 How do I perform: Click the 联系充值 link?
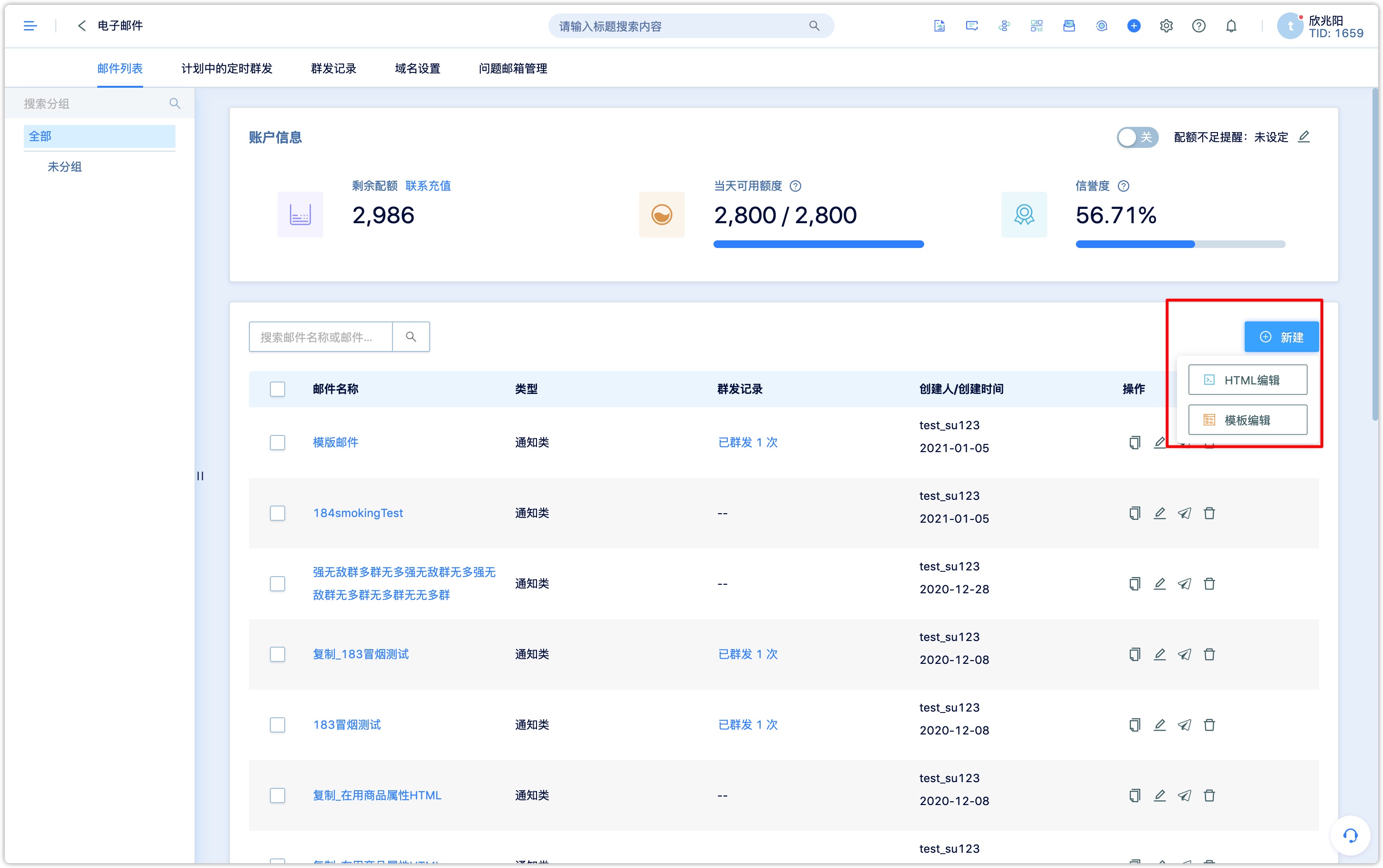point(428,186)
